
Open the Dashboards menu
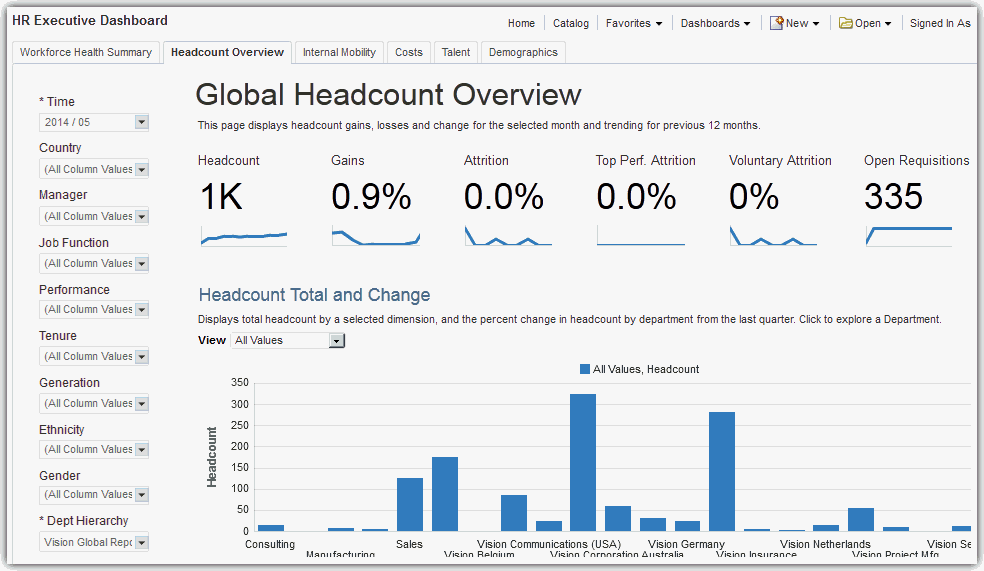pos(715,23)
